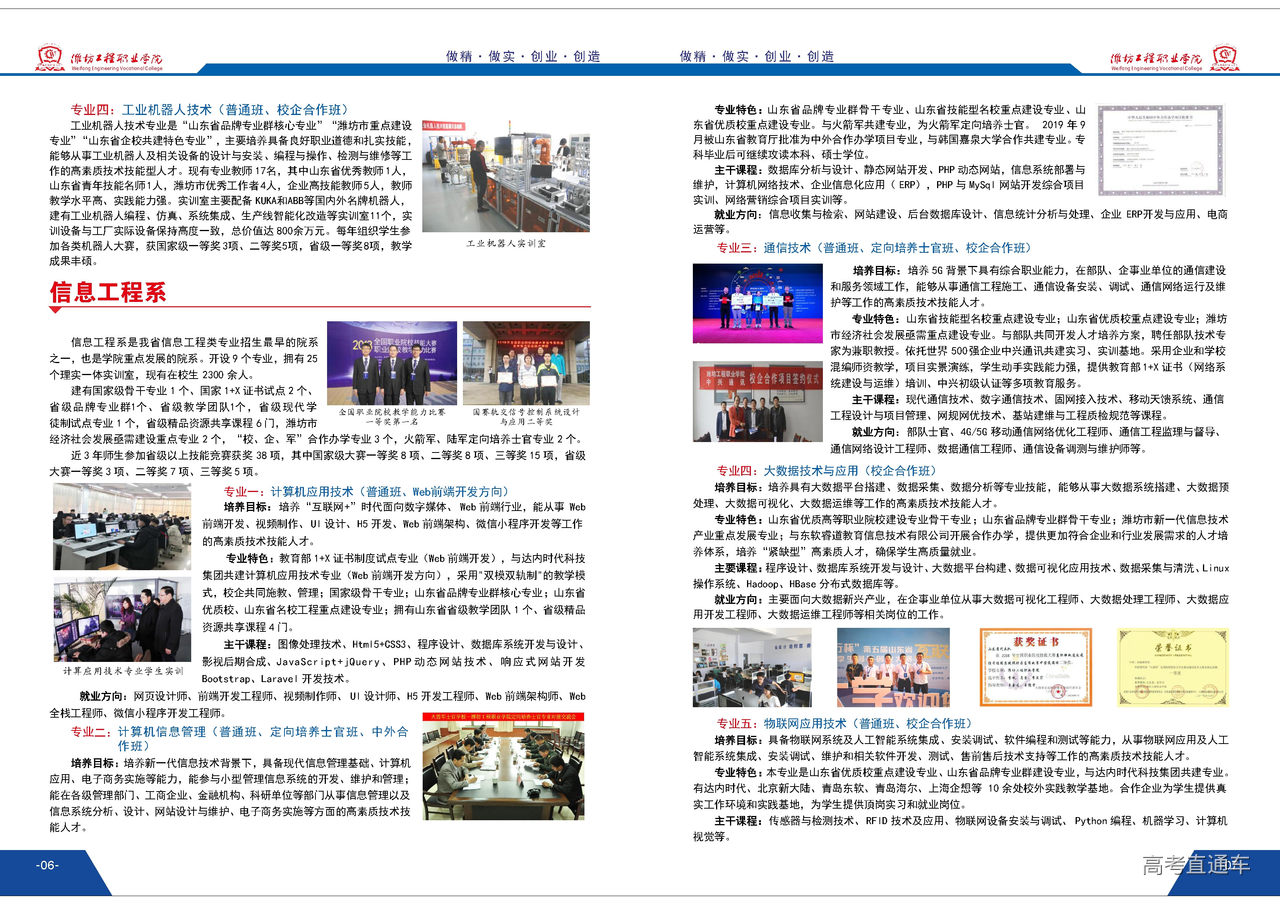Click the college emblem logo at top right

pyautogui.click(x=1225, y=58)
